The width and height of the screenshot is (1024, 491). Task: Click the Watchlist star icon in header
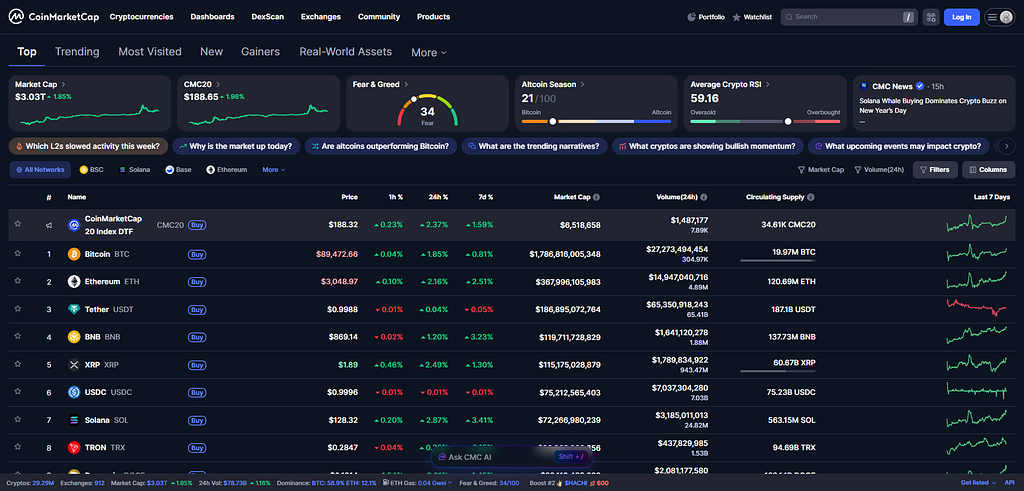pos(737,17)
